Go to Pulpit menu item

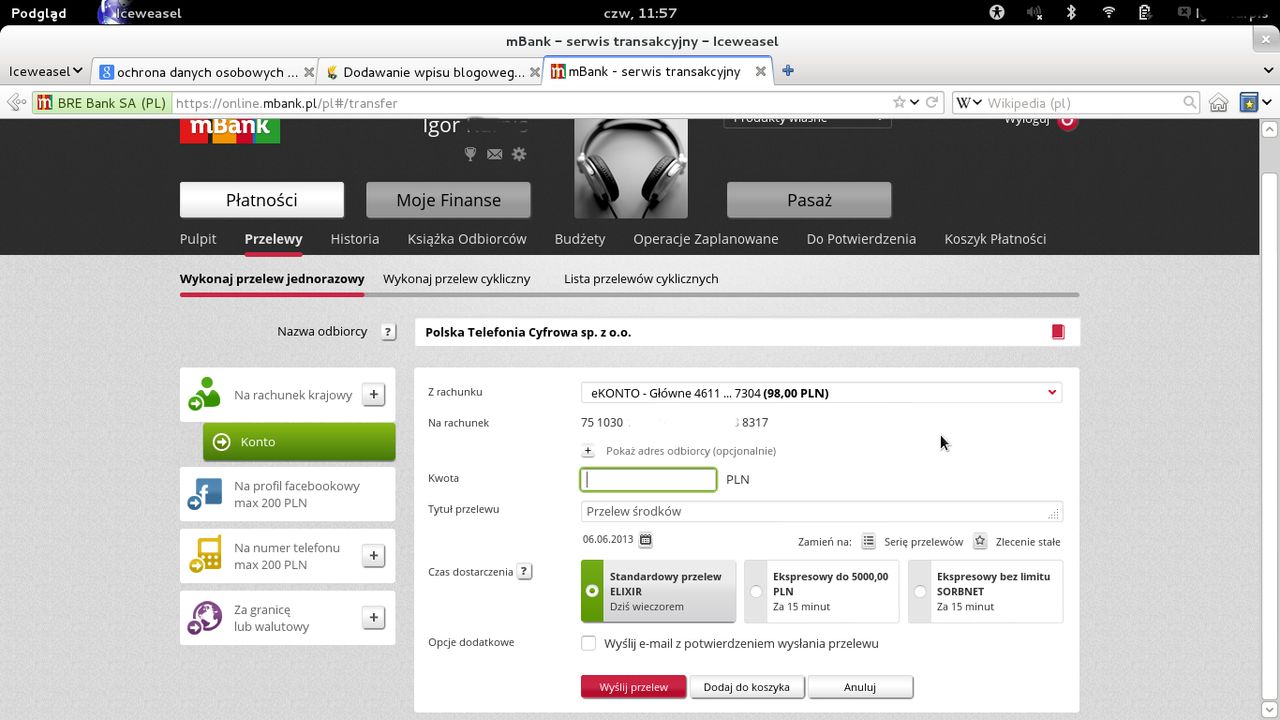tap(198, 239)
